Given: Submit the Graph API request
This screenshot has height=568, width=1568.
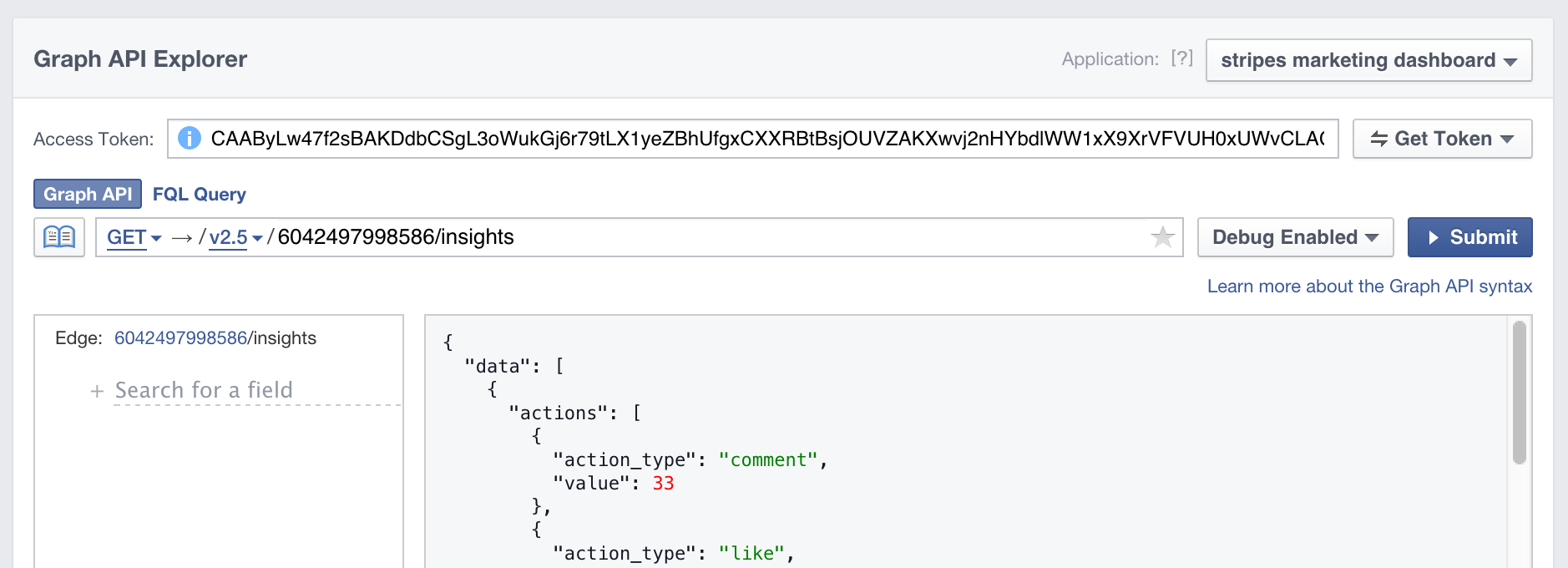Looking at the screenshot, I should [1469, 237].
